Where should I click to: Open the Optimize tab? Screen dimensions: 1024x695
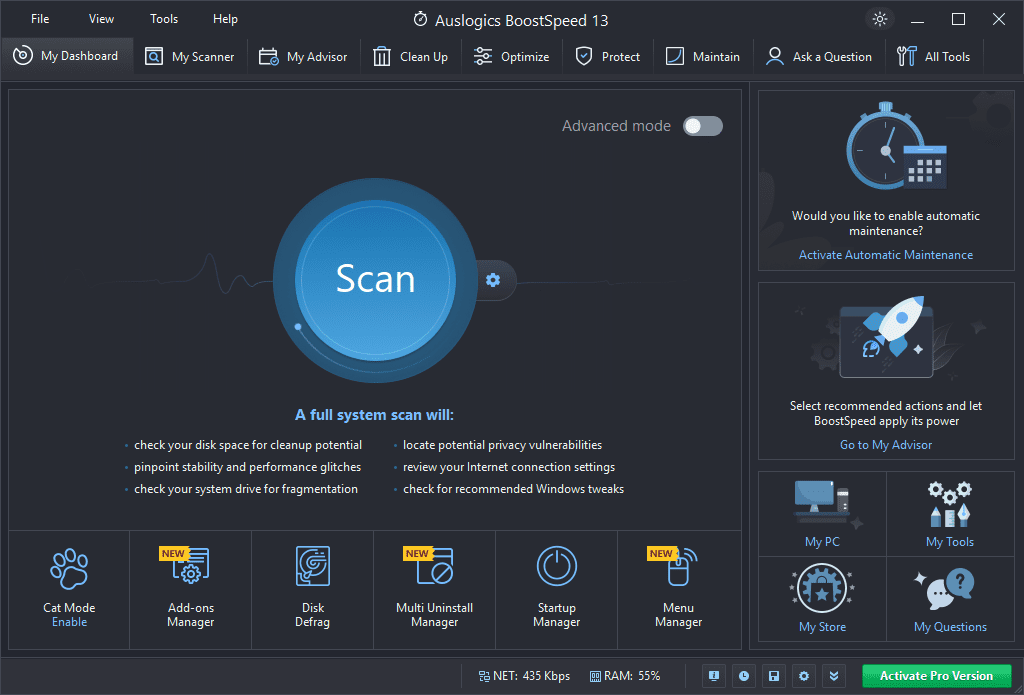tap(511, 57)
